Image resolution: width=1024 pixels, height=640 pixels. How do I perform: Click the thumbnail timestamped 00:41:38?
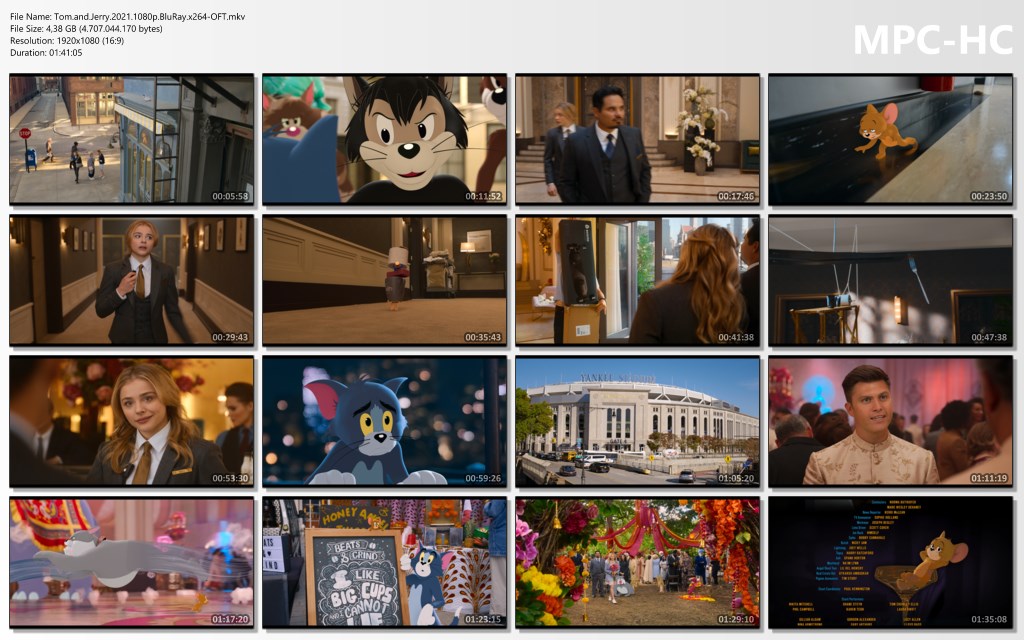click(637, 281)
